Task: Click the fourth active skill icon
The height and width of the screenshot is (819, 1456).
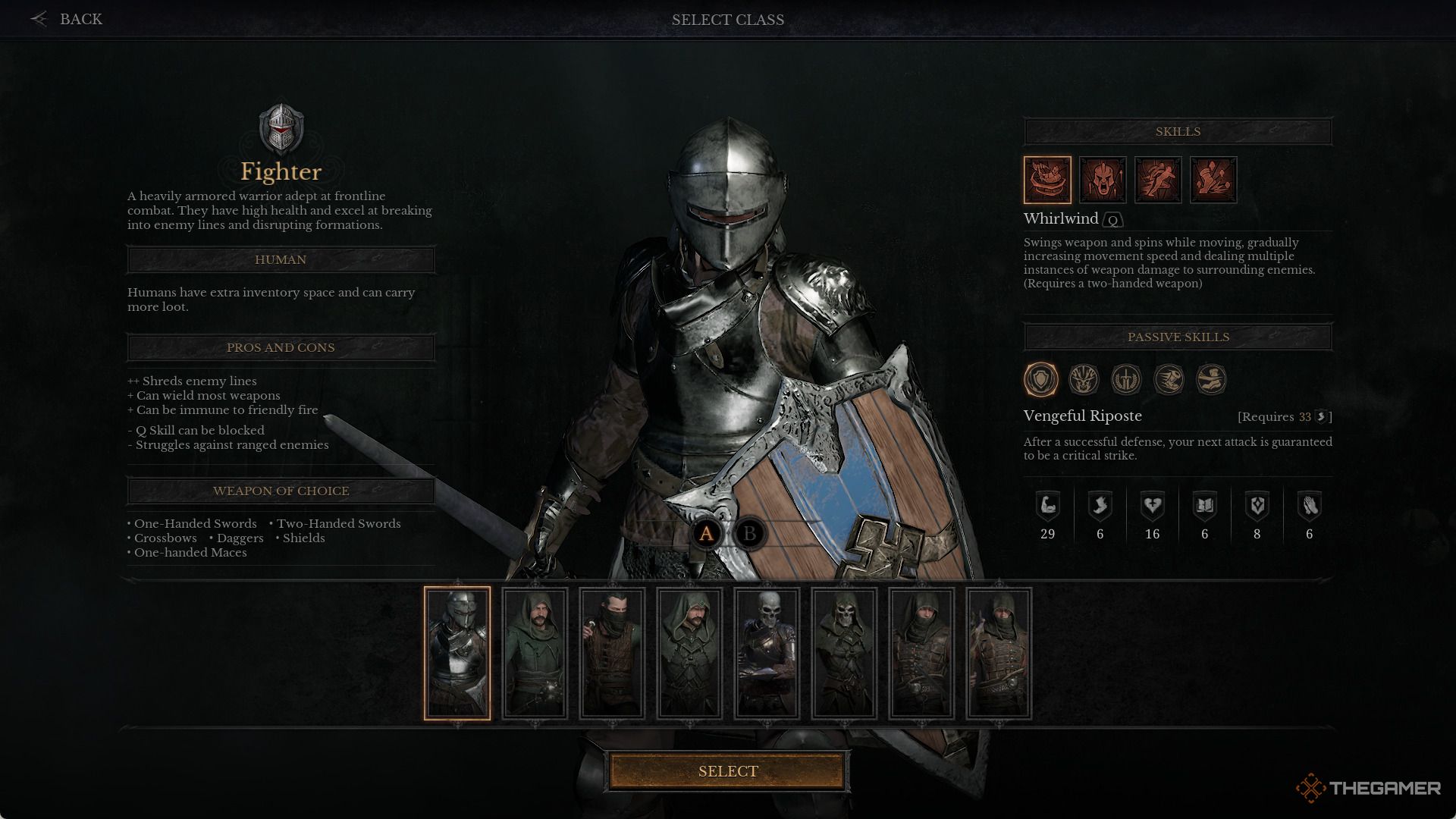Action: 1213,179
